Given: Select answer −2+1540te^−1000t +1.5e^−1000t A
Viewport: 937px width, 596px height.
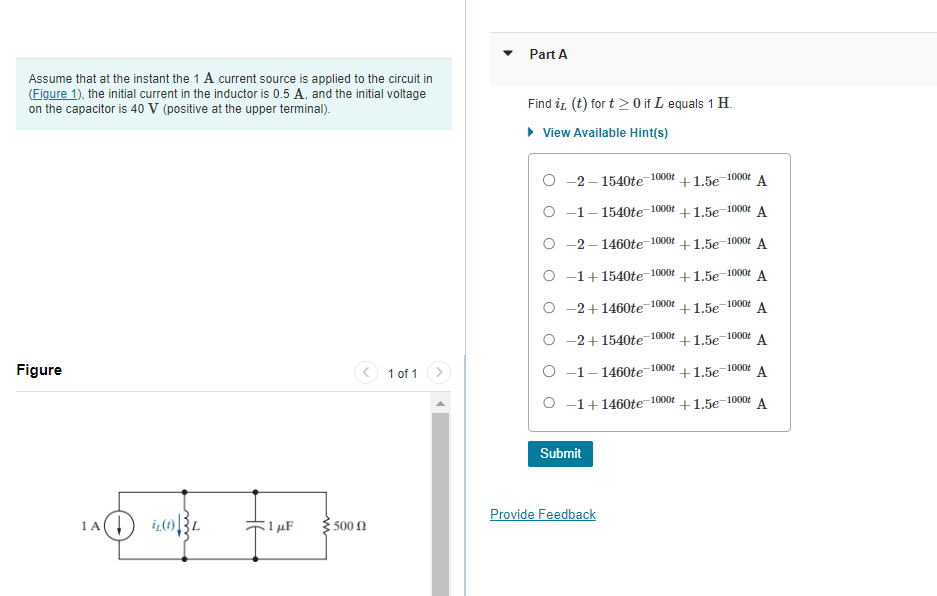Looking at the screenshot, I should click(x=549, y=340).
